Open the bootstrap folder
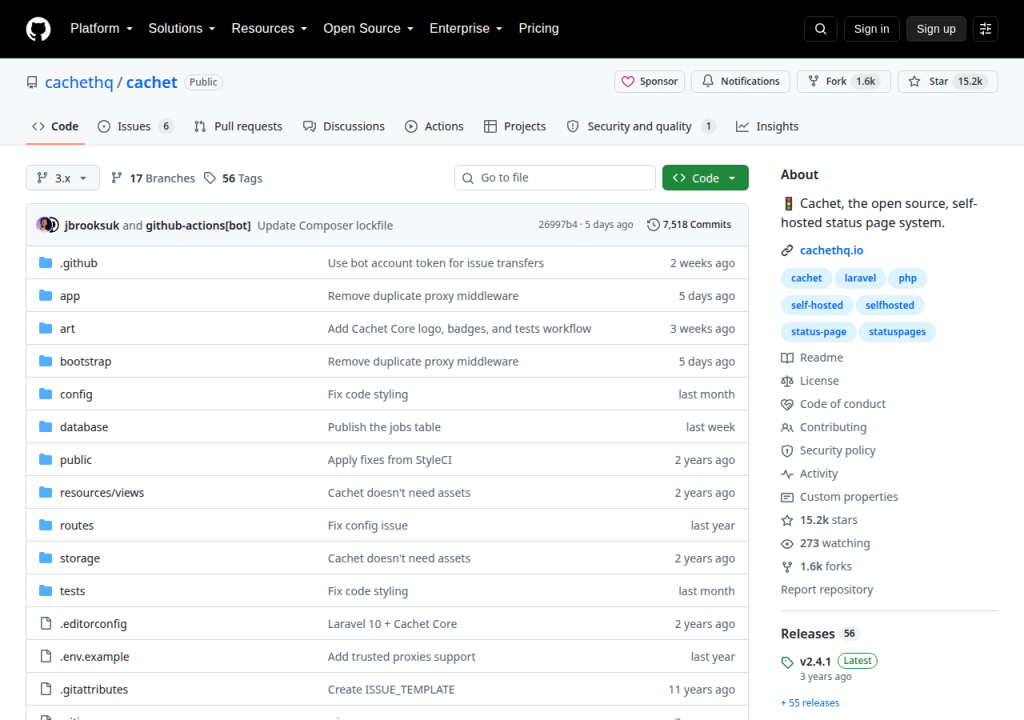Image resolution: width=1024 pixels, height=720 pixels. (86, 361)
